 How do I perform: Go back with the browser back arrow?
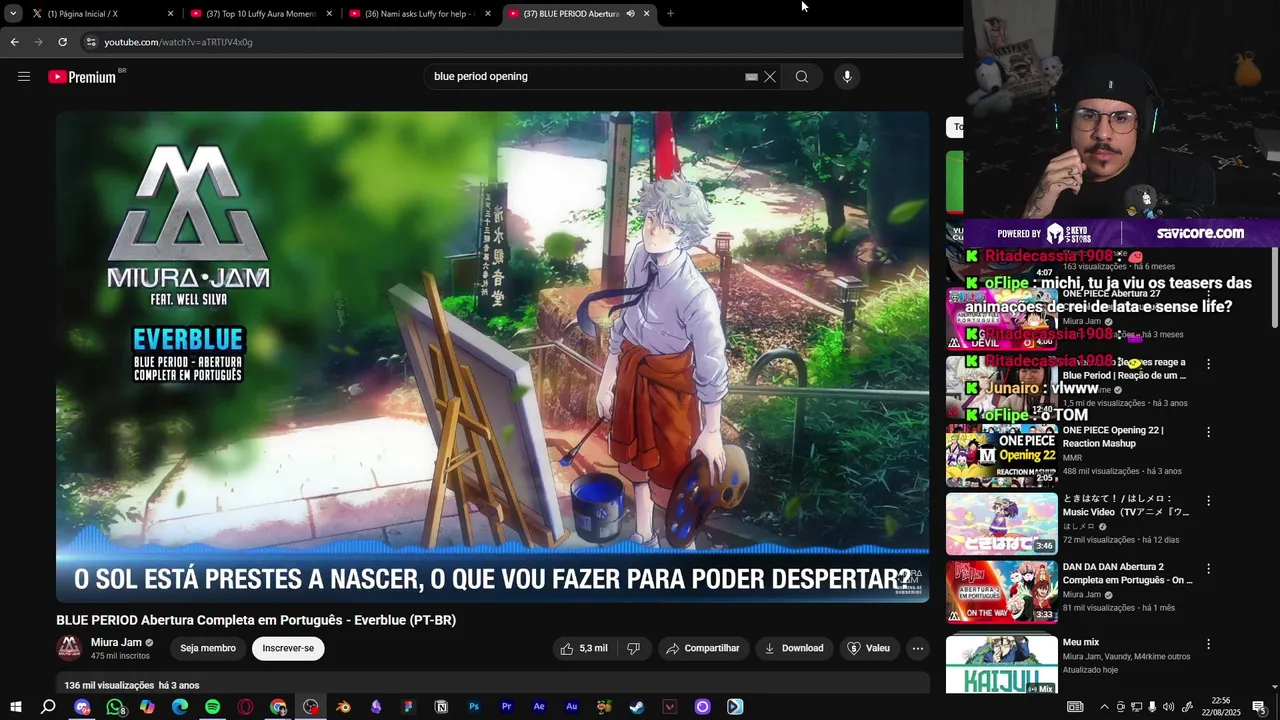tap(14, 42)
